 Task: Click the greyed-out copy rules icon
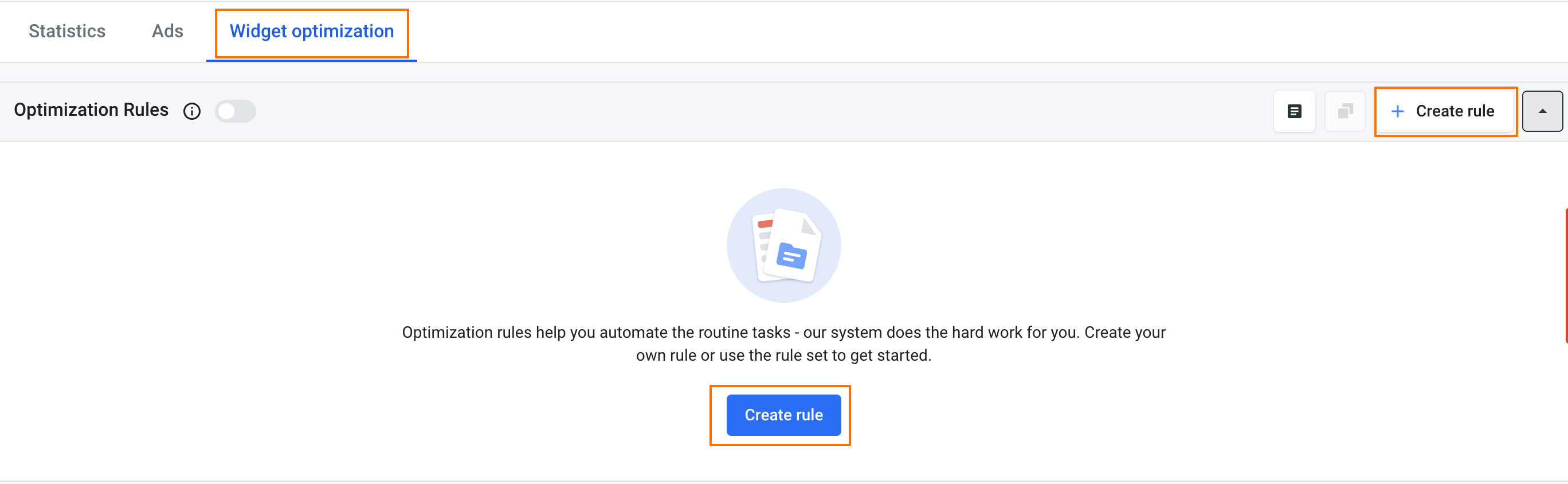tap(1344, 111)
